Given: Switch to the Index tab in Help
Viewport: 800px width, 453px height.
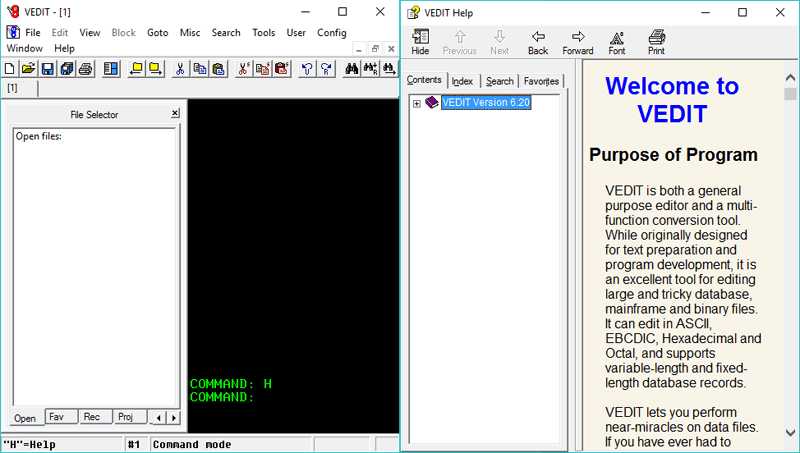Looking at the screenshot, I should (462, 81).
